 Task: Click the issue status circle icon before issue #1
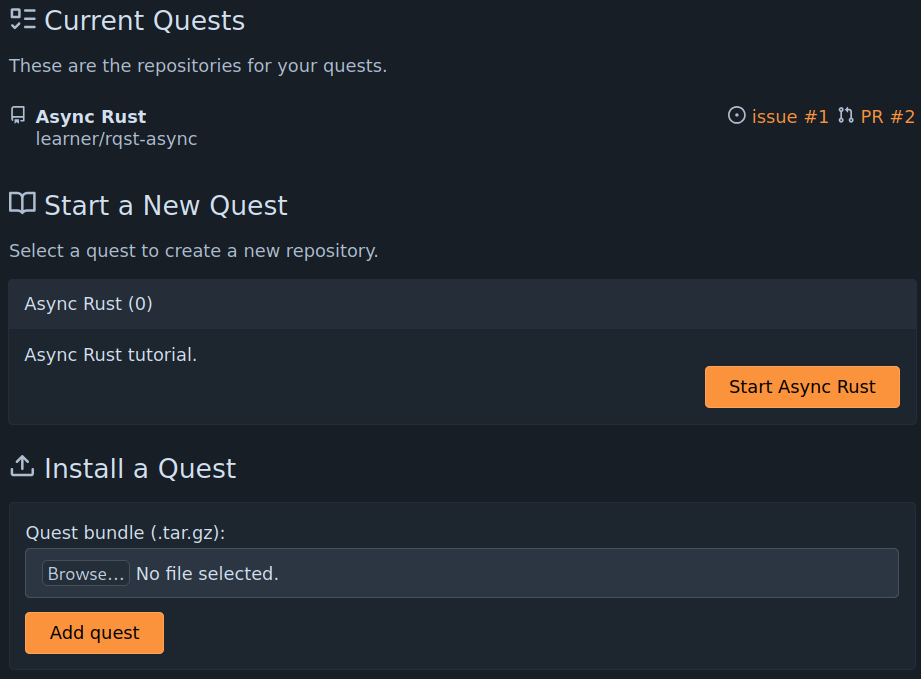pyautogui.click(x=737, y=116)
